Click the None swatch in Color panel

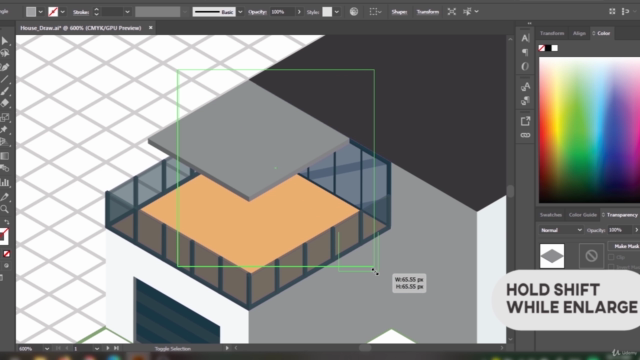coord(542,48)
